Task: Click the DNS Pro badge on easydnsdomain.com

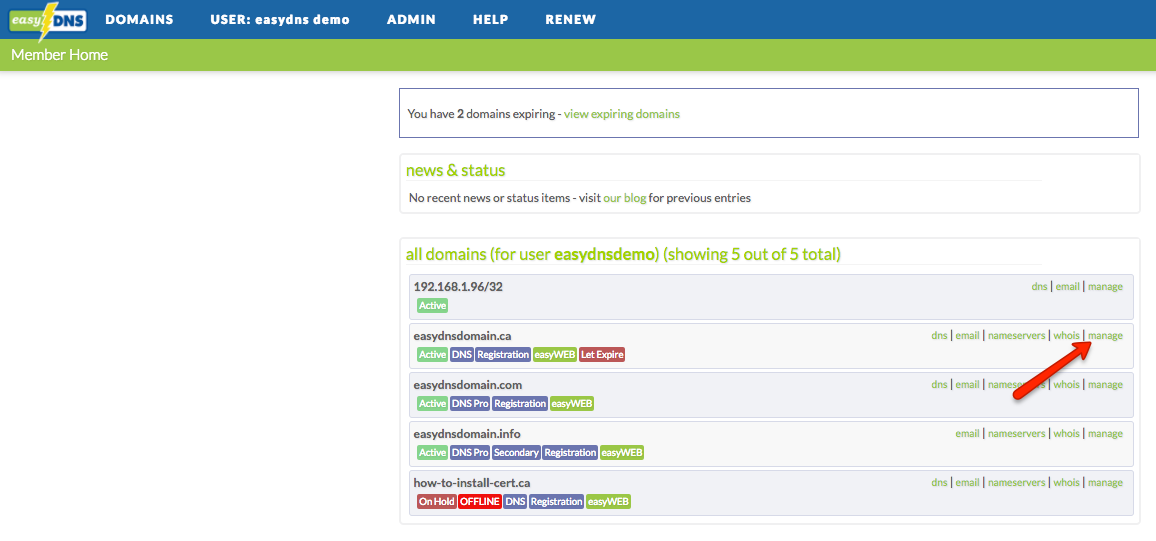Action: 470,403
